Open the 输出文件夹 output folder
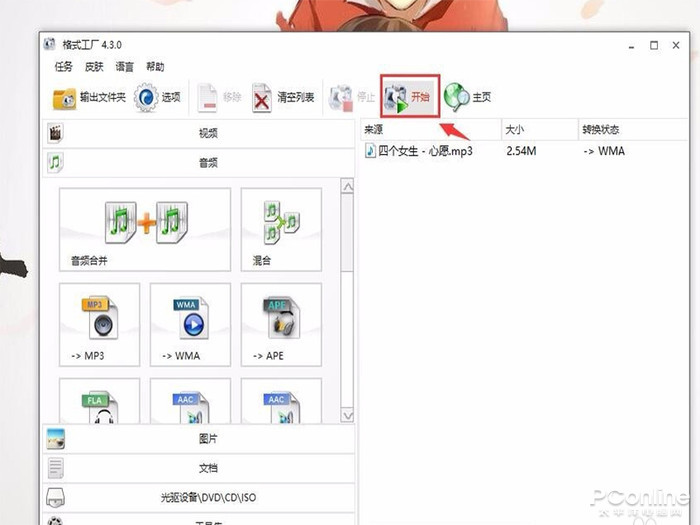 pos(89,98)
